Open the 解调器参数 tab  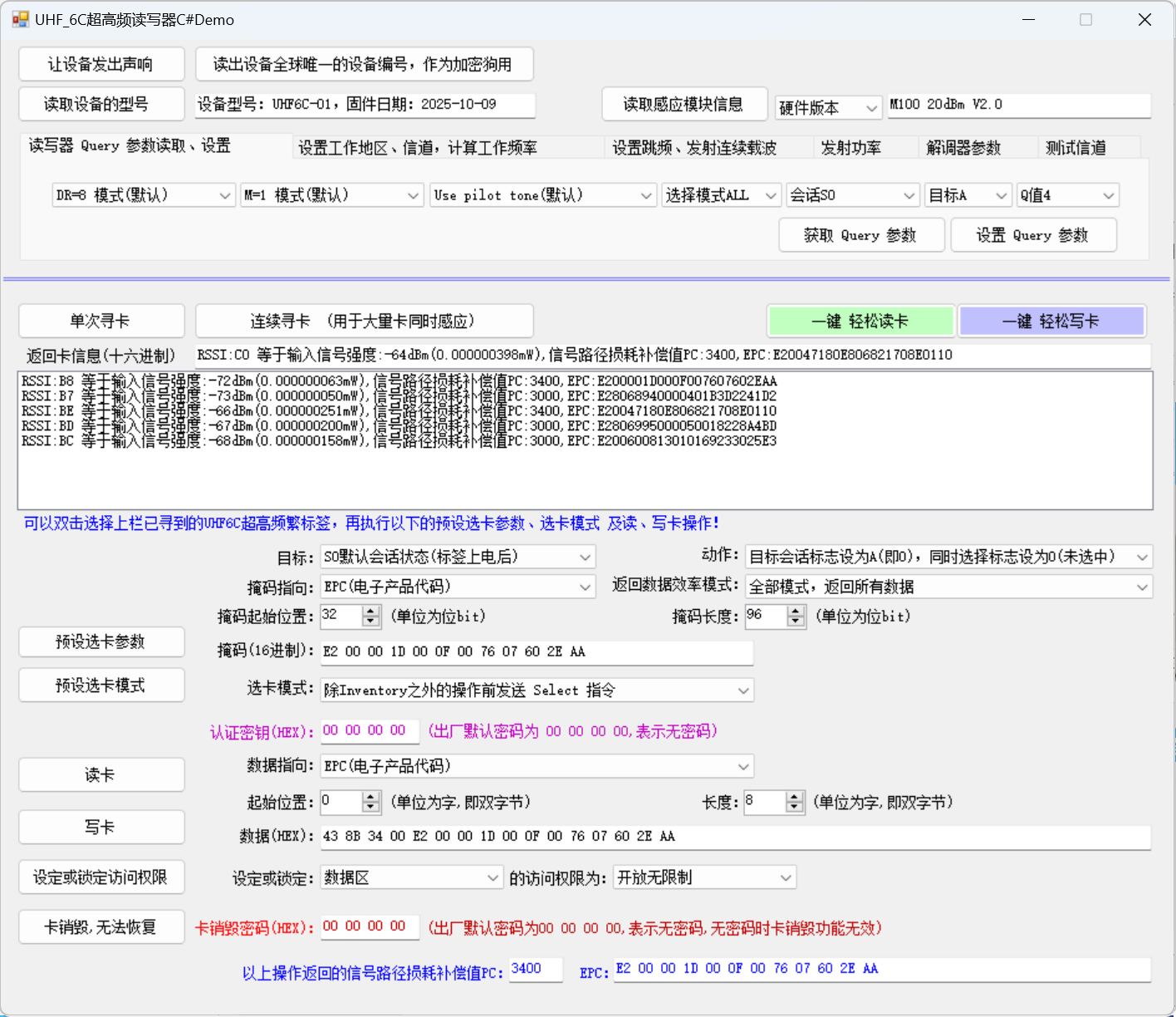(963, 148)
